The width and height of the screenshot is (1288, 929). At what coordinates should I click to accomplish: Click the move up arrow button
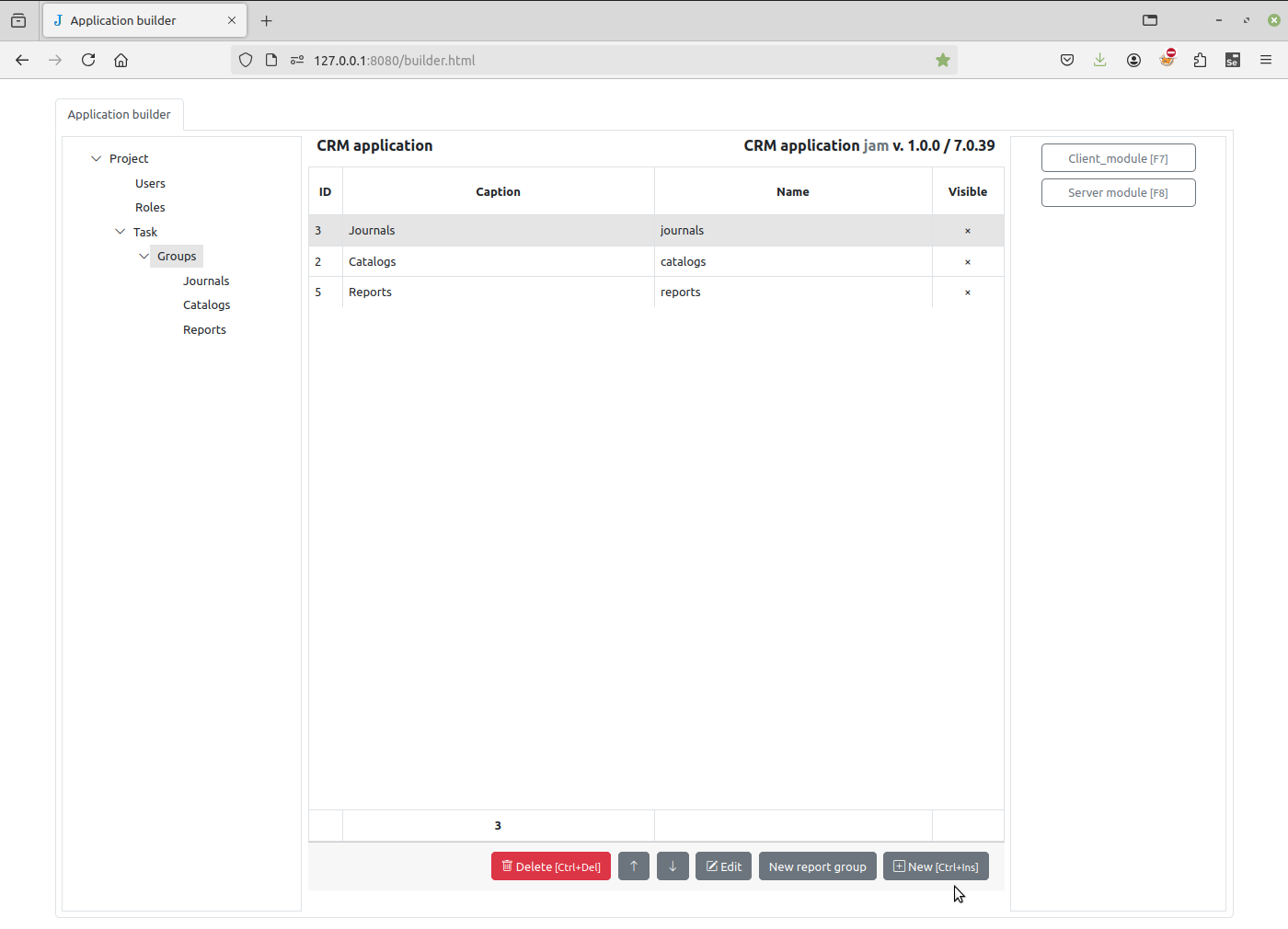pos(633,866)
